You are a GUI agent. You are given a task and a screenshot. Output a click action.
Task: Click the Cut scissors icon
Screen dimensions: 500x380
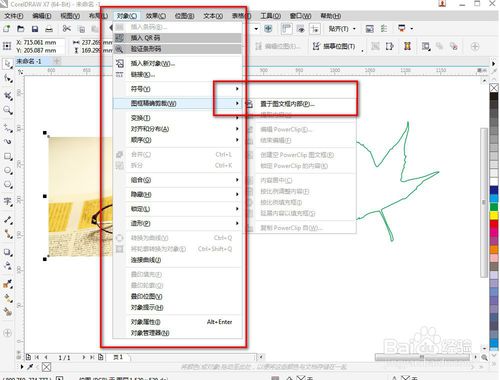pyautogui.click(x=67, y=29)
